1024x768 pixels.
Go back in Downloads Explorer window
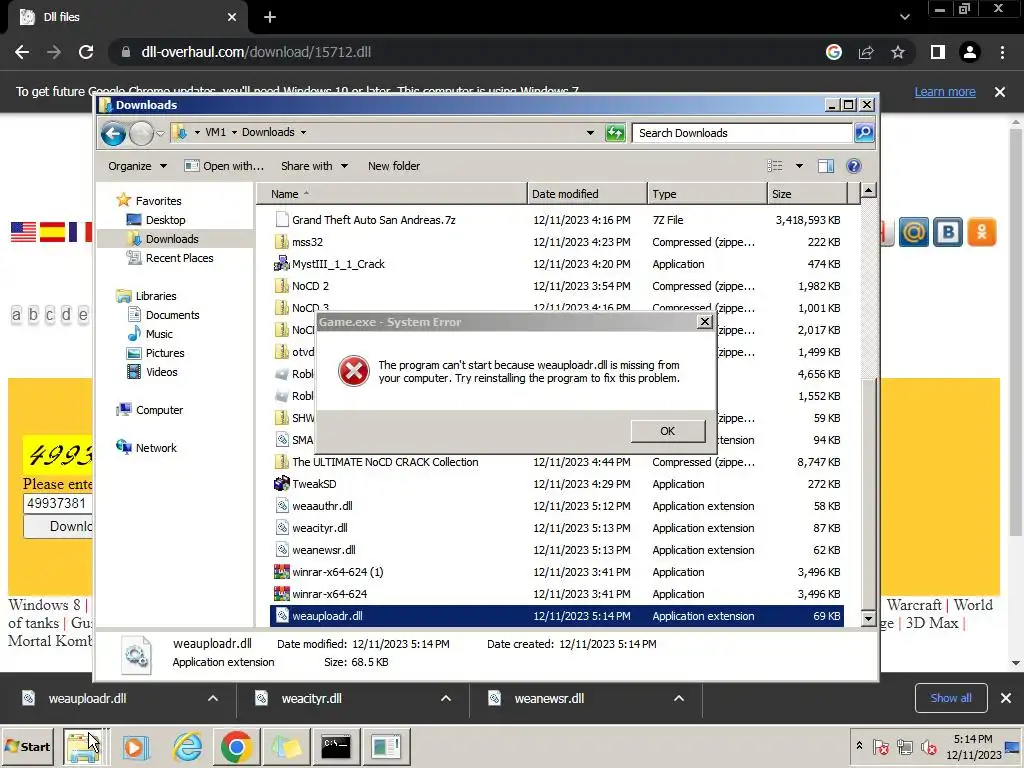[113, 134]
